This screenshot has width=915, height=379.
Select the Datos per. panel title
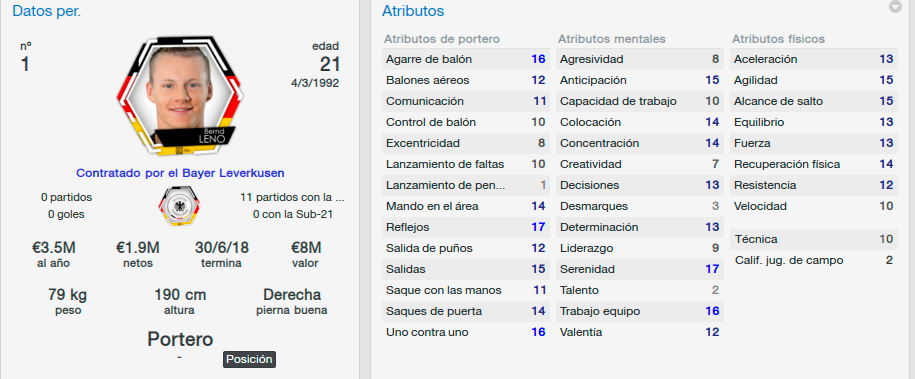(x=47, y=11)
